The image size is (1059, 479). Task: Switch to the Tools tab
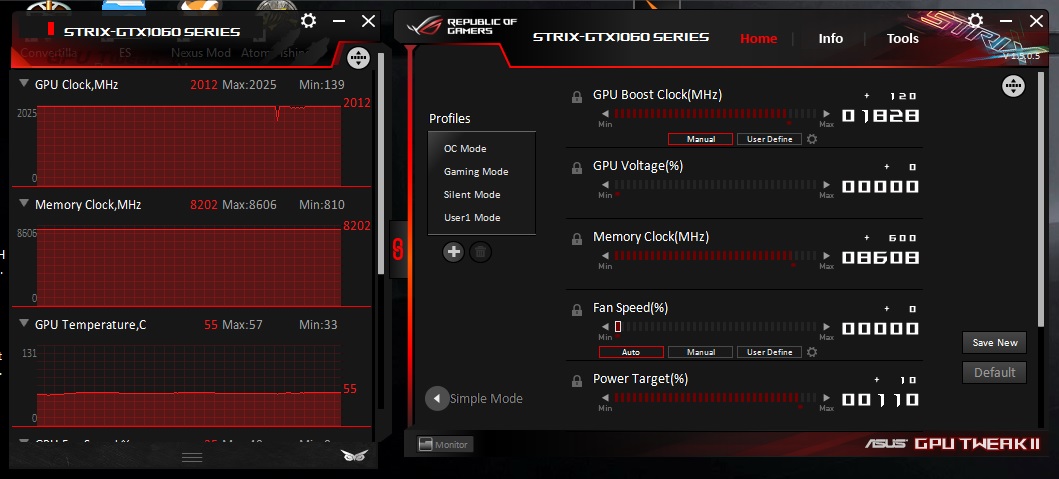[x=902, y=39]
